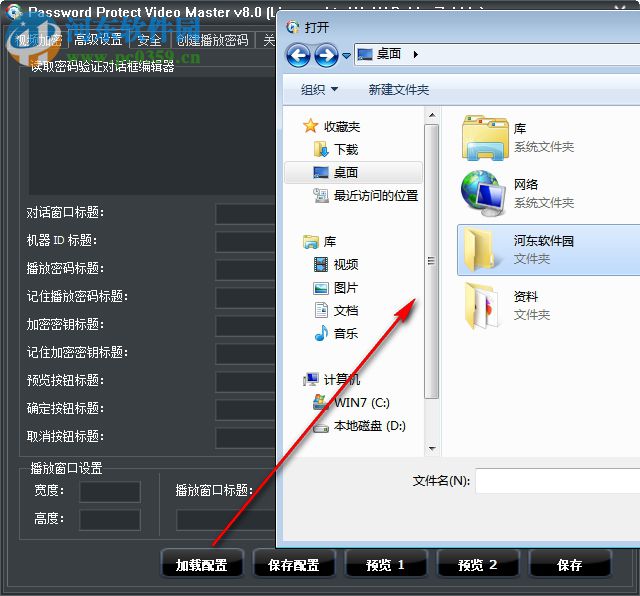Expand the 桌面 path arrow in the address bar

pos(416,54)
